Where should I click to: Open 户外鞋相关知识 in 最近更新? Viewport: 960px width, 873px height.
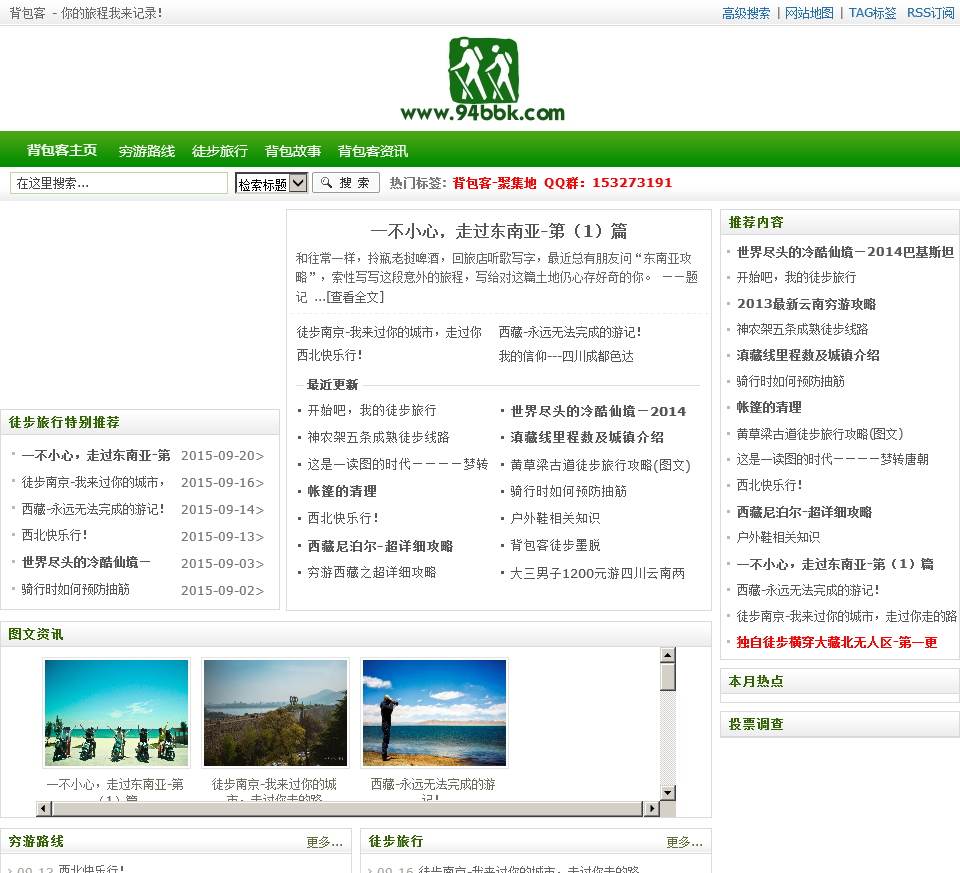pos(555,518)
